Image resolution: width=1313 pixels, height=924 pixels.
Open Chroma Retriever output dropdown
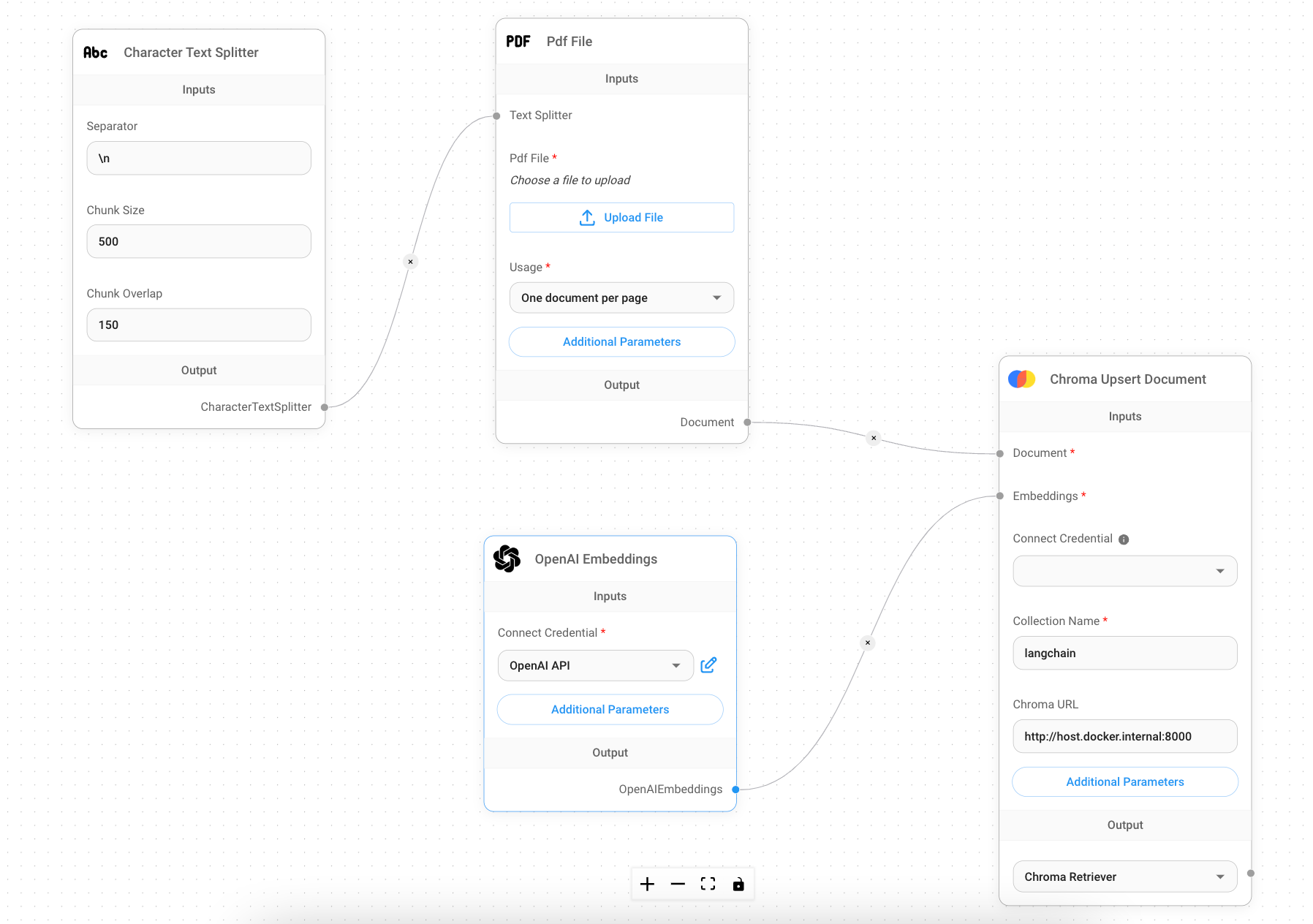click(x=1125, y=876)
